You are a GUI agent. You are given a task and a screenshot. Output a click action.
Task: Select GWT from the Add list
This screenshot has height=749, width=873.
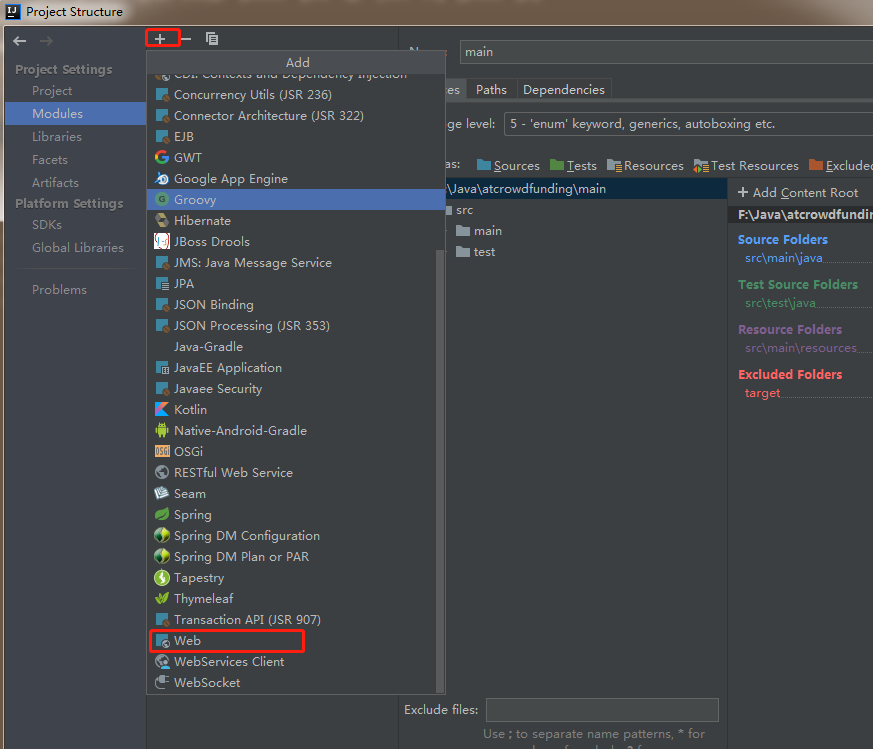(x=296, y=158)
